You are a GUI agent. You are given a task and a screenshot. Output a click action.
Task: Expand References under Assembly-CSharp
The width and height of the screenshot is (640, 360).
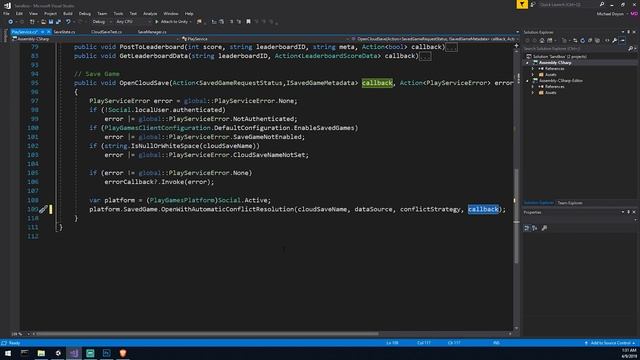pos(533,69)
